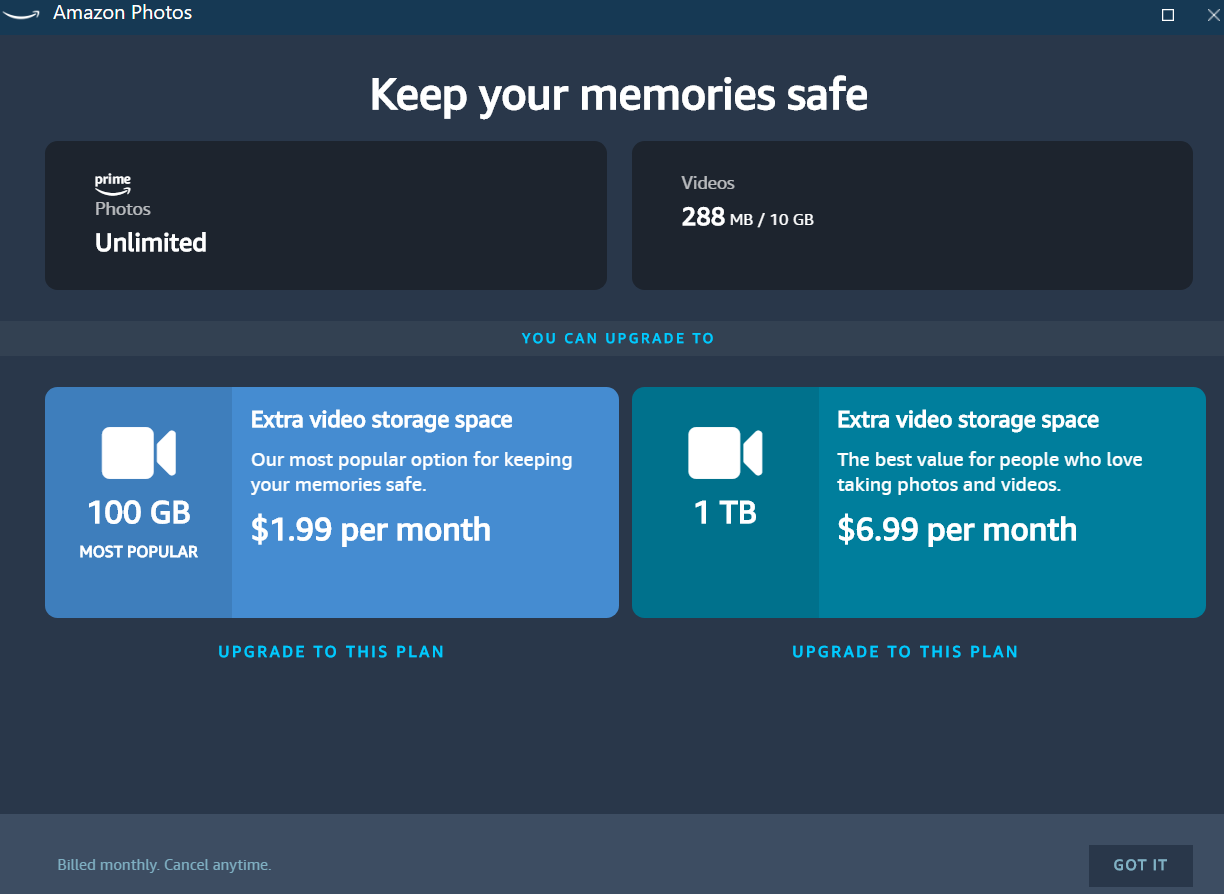Image resolution: width=1224 pixels, height=894 pixels.
Task: Upgrade to the 100 GB plan link
Action: coord(331,652)
